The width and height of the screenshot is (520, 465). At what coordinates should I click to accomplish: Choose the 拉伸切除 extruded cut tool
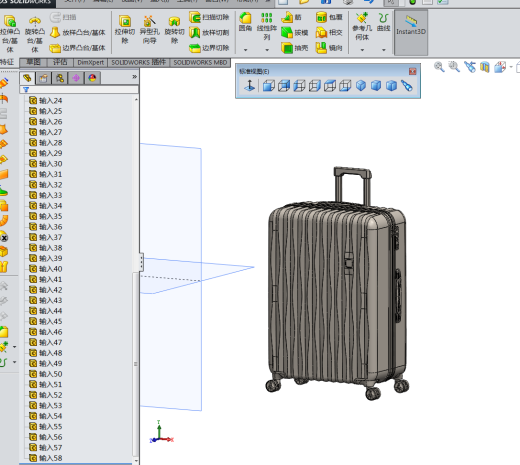click(125, 29)
